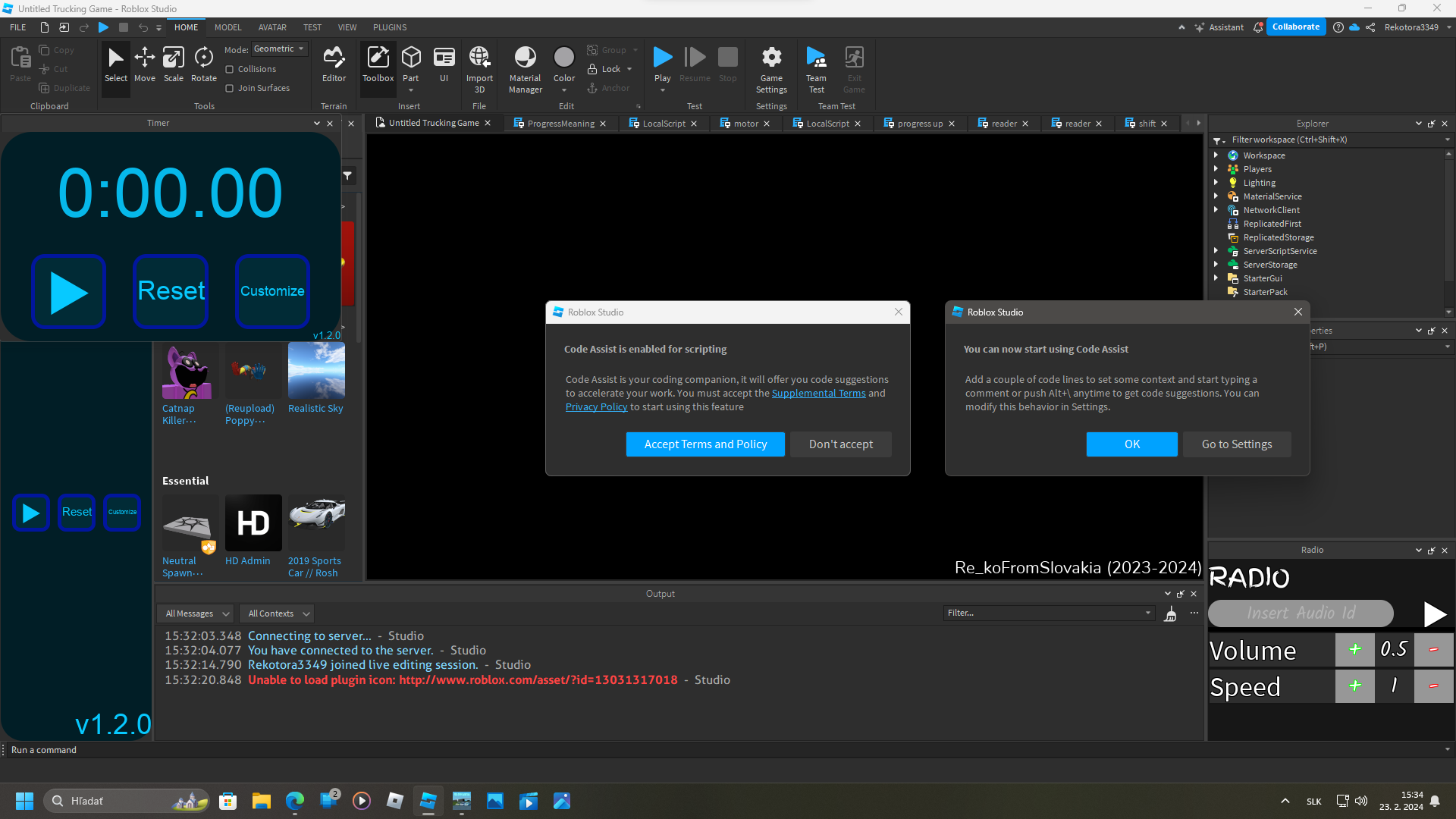This screenshot has width=1456, height=819.
Task: Switch to the AVATAR ribbon tab
Action: [x=272, y=27]
